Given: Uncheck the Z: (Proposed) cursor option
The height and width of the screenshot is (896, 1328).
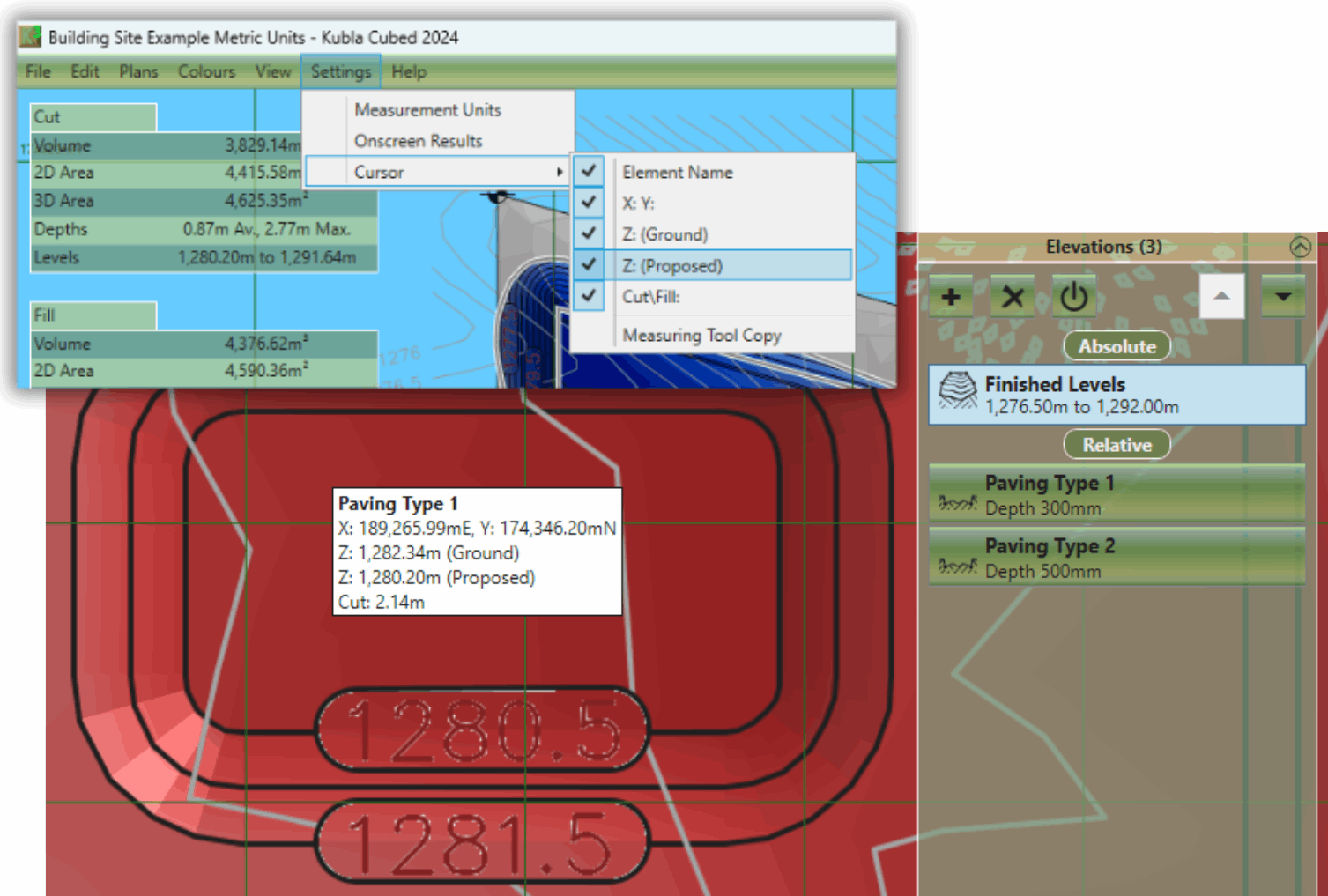Looking at the screenshot, I should pyautogui.click(x=671, y=266).
